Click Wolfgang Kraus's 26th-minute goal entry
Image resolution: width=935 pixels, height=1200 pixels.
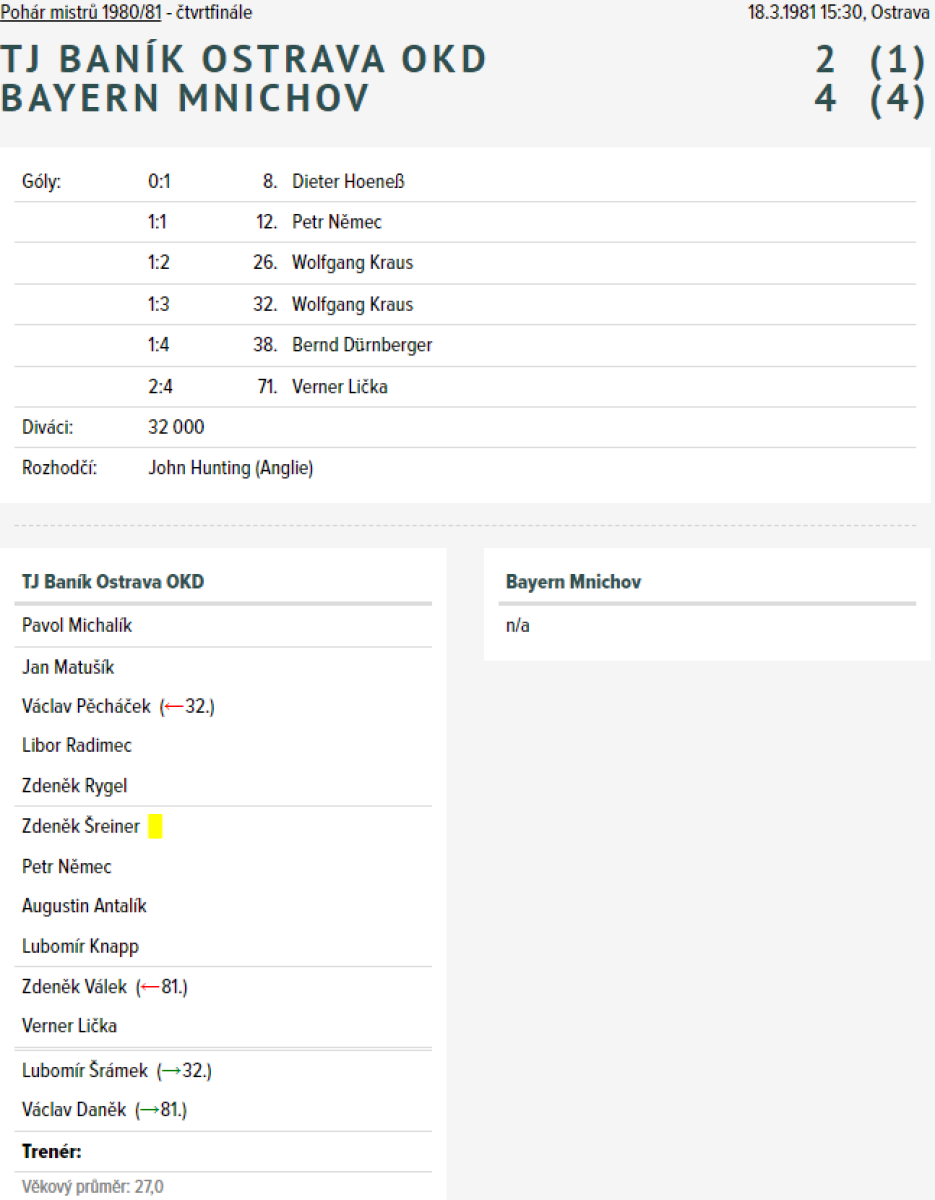(x=352, y=263)
